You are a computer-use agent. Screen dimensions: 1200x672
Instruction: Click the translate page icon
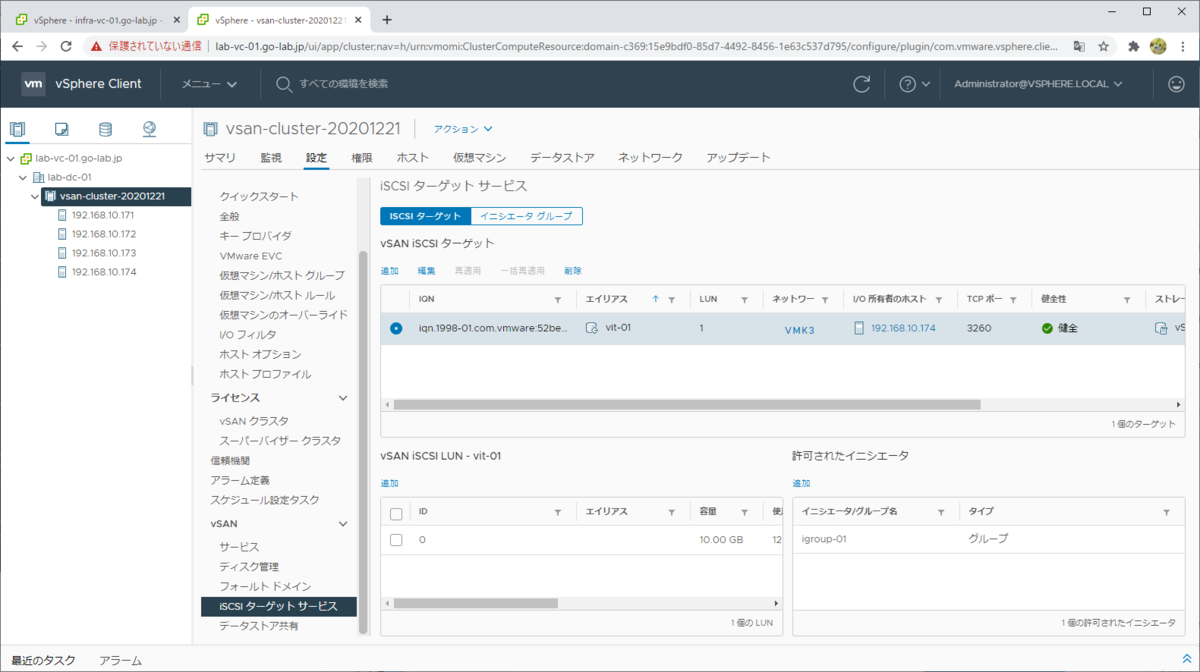(x=1079, y=46)
